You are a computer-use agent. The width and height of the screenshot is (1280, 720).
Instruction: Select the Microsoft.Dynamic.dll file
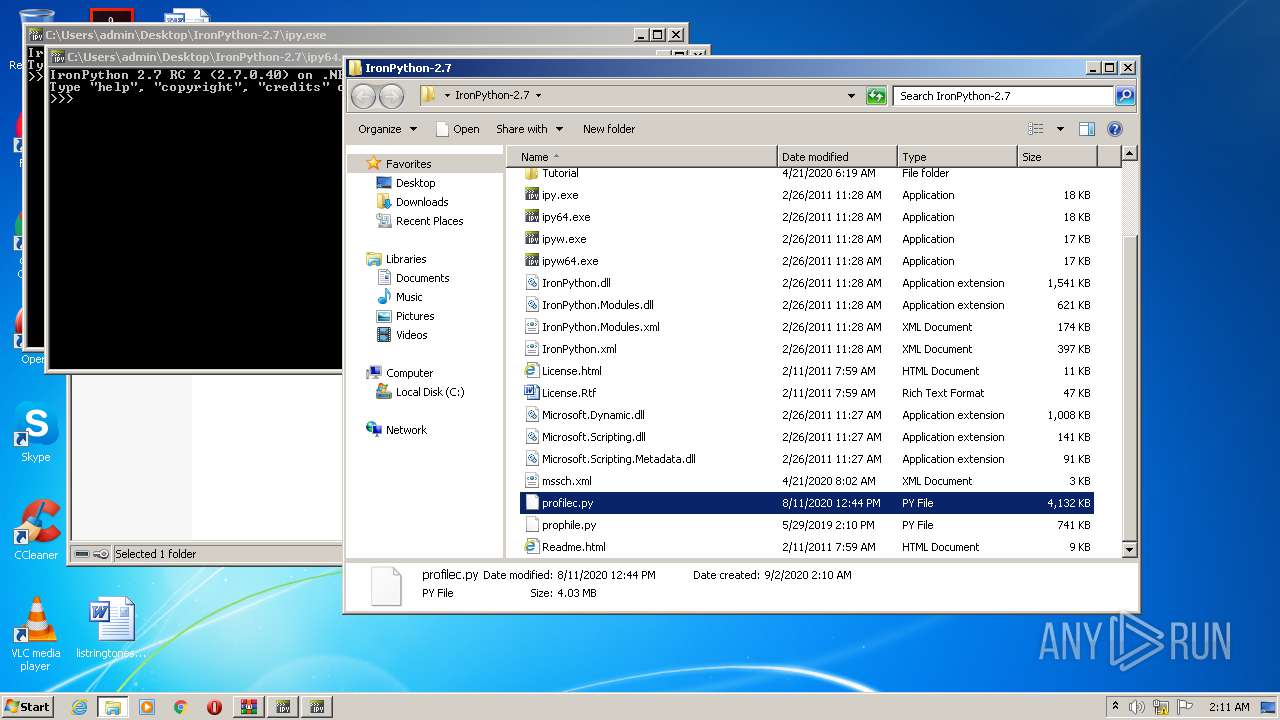tap(593, 415)
